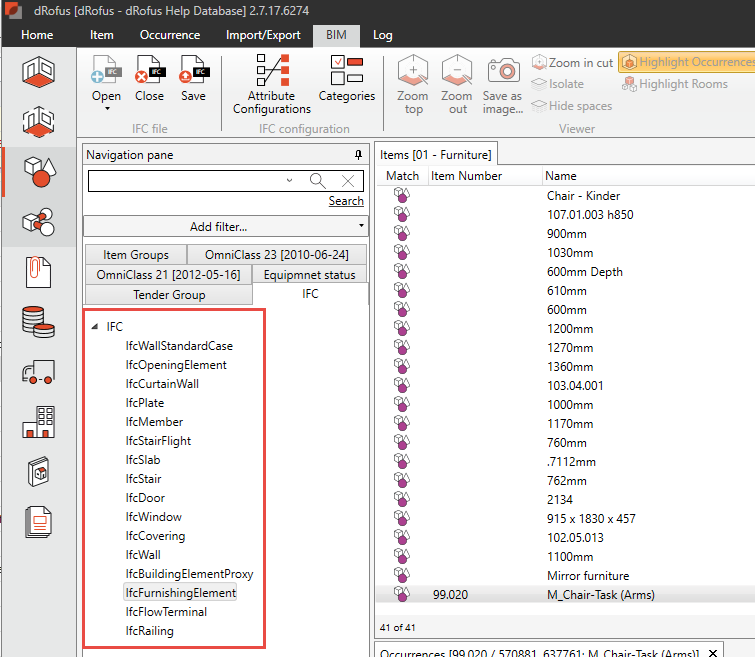The height and width of the screenshot is (657, 755).
Task: Toggle the Highlight Rooms option
Action: point(675,84)
